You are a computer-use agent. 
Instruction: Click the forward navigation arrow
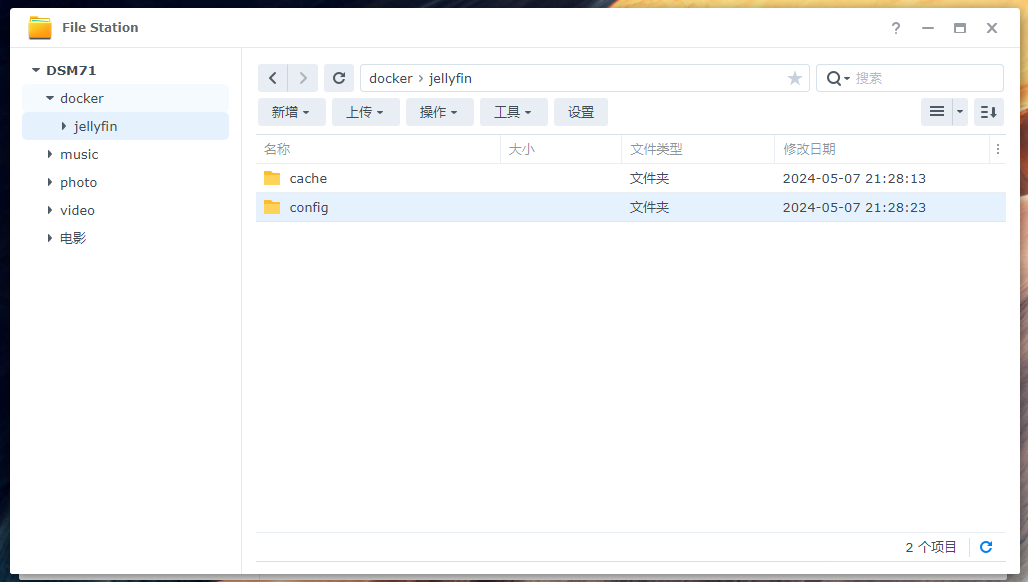pyautogui.click(x=303, y=78)
